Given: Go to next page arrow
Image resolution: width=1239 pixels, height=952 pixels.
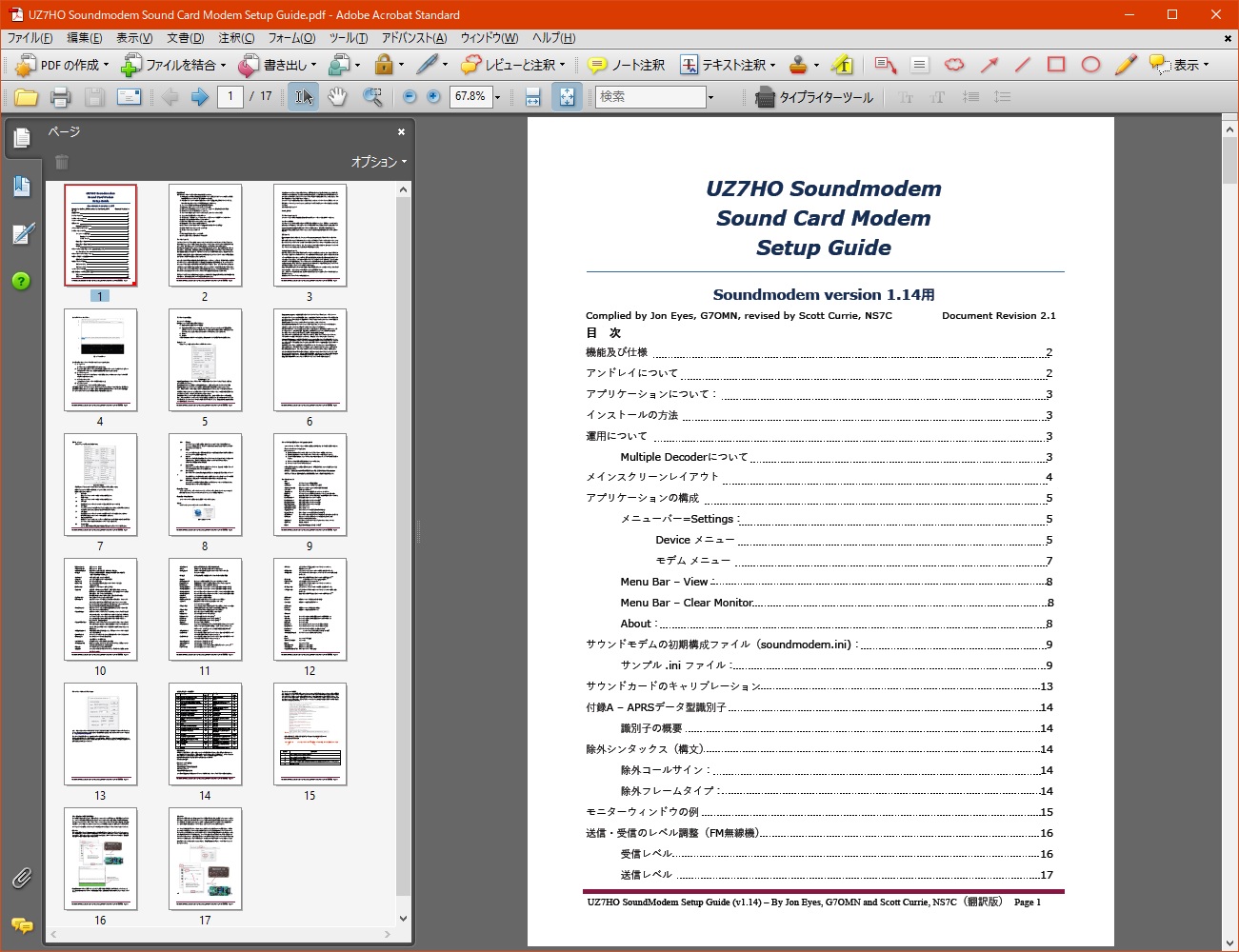Looking at the screenshot, I should 199,97.
